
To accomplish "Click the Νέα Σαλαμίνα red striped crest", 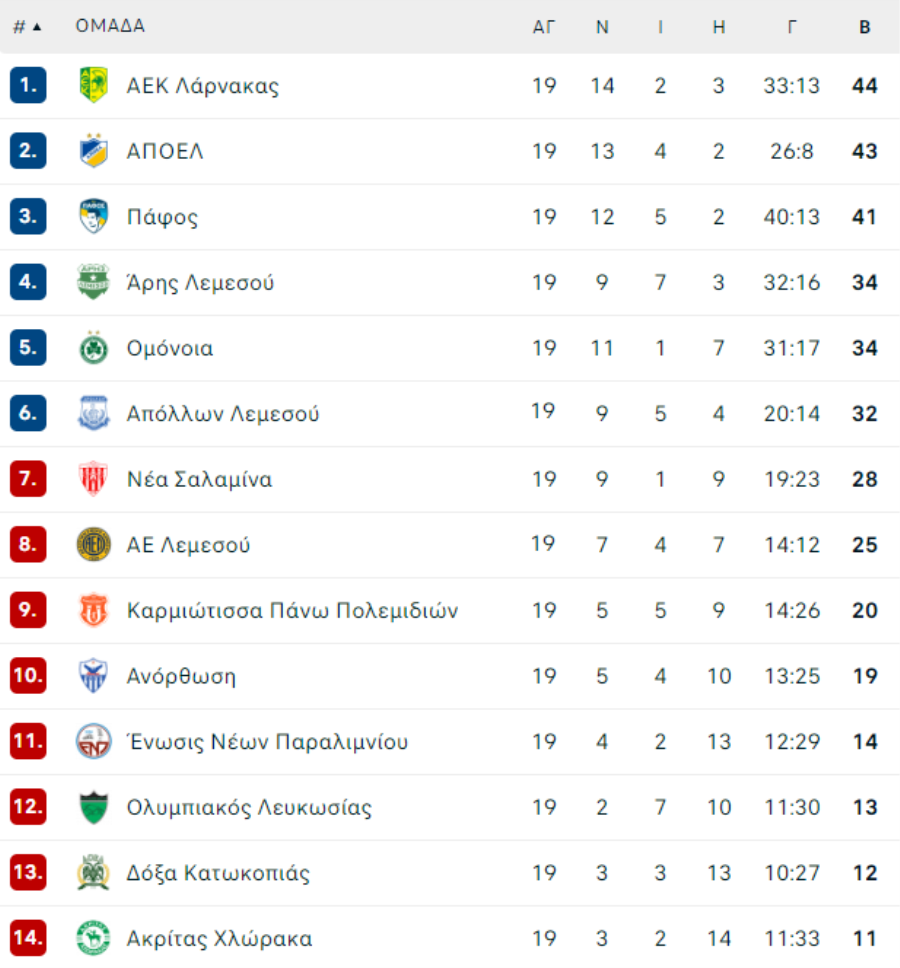I will click(94, 478).
